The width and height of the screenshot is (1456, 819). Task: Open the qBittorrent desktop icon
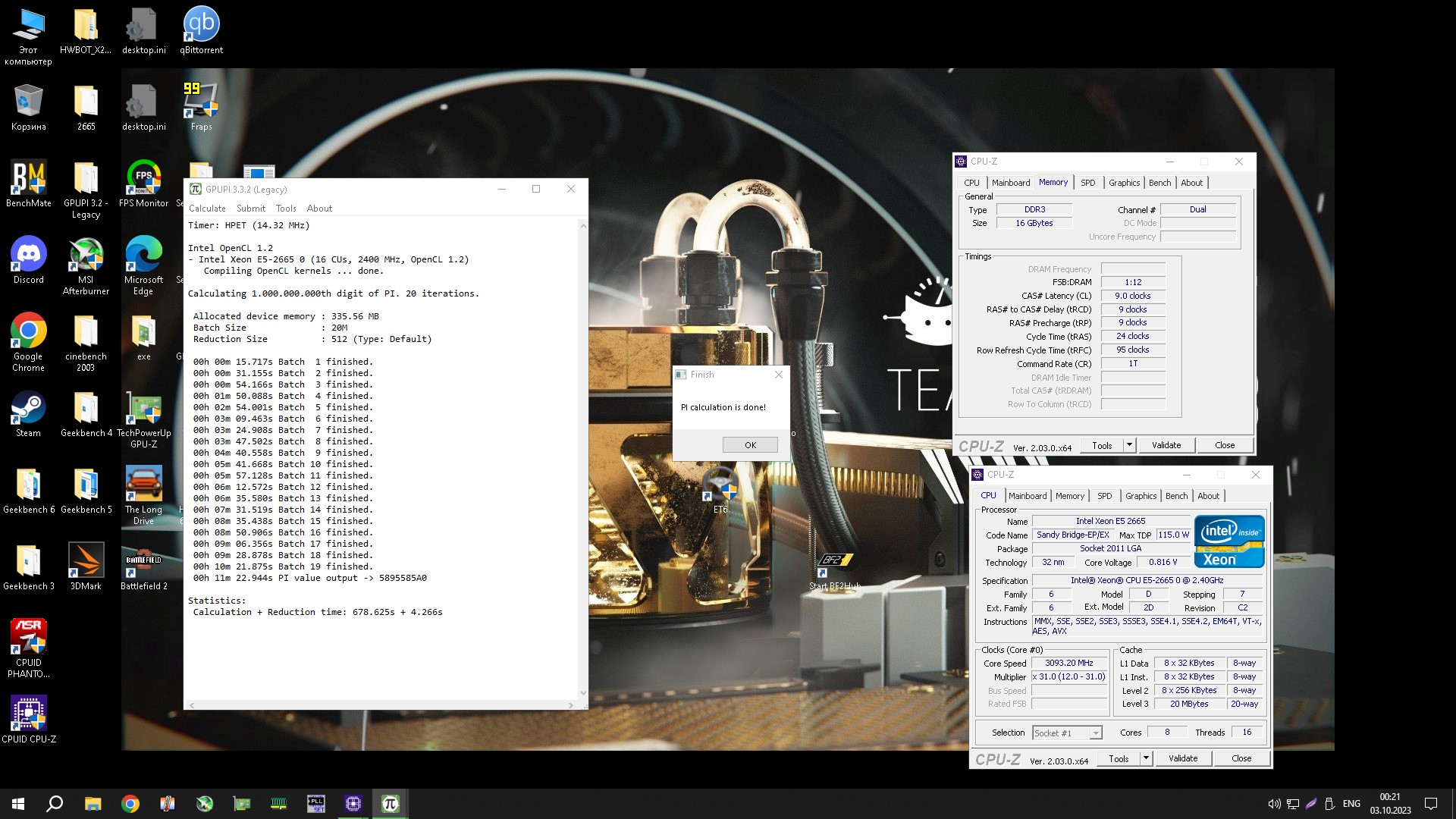coord(201,30)
